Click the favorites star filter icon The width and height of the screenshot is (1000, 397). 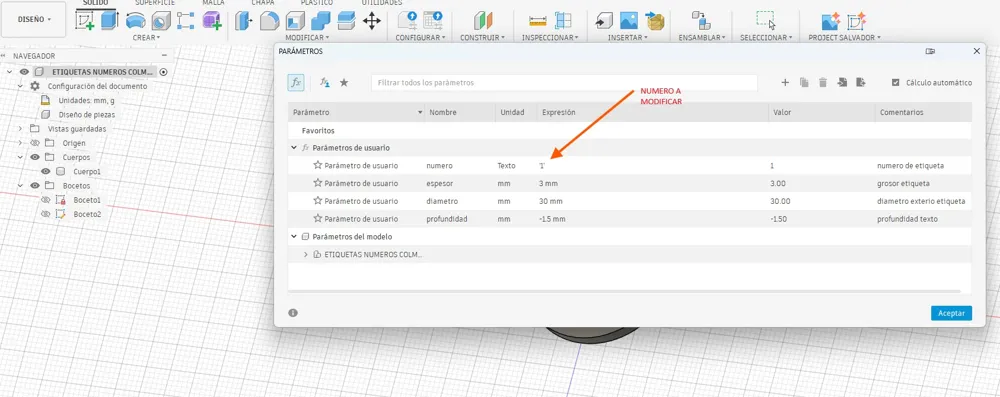[x=344, y=82]
